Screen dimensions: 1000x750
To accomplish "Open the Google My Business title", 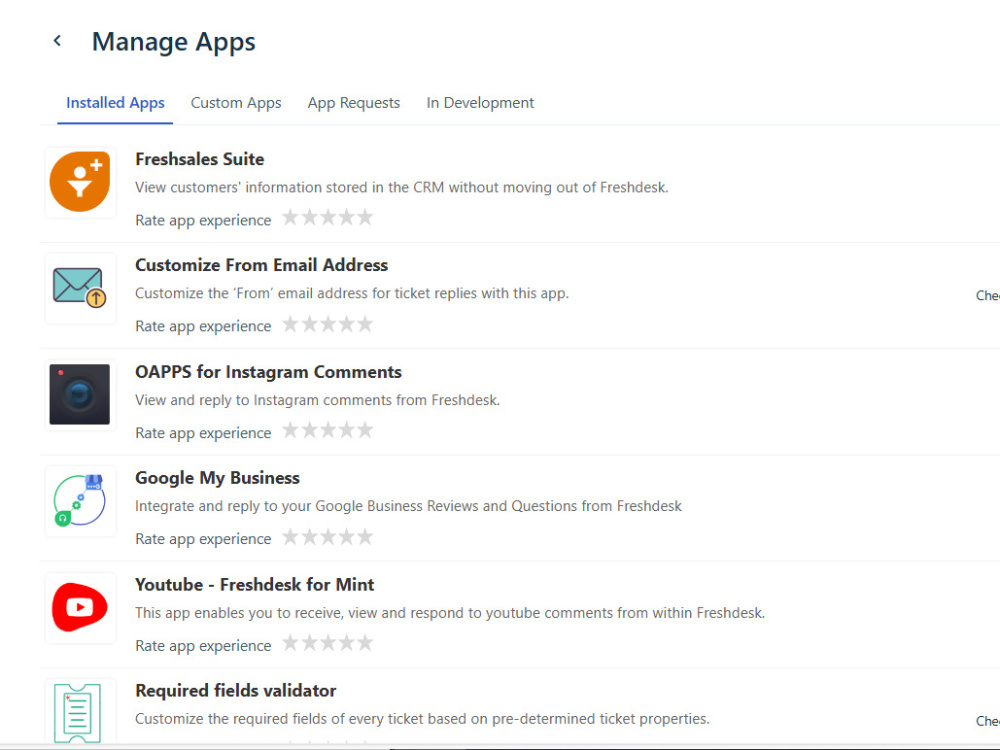I will pyautogui.click(x=217, y=478).
